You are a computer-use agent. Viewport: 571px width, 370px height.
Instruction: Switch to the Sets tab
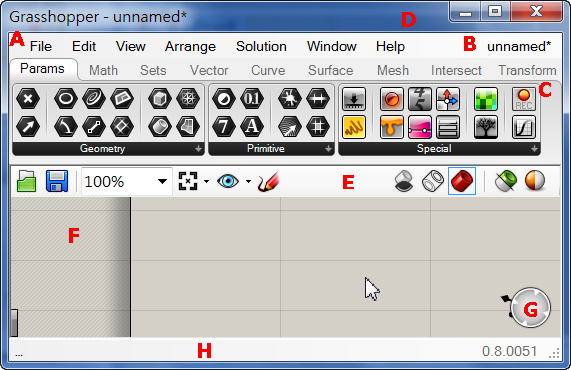(x=153, y=70)
